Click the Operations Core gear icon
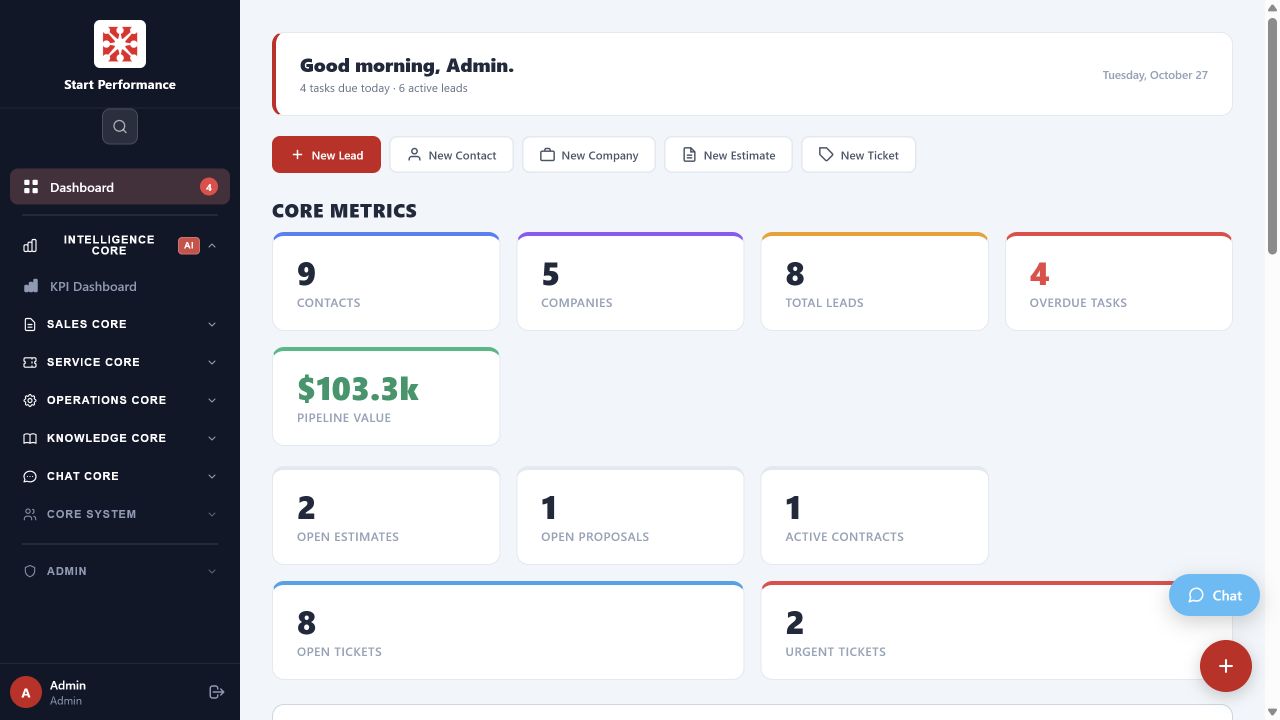The width and height of the screenshot is (1280, 720). [x=30, y=400]
